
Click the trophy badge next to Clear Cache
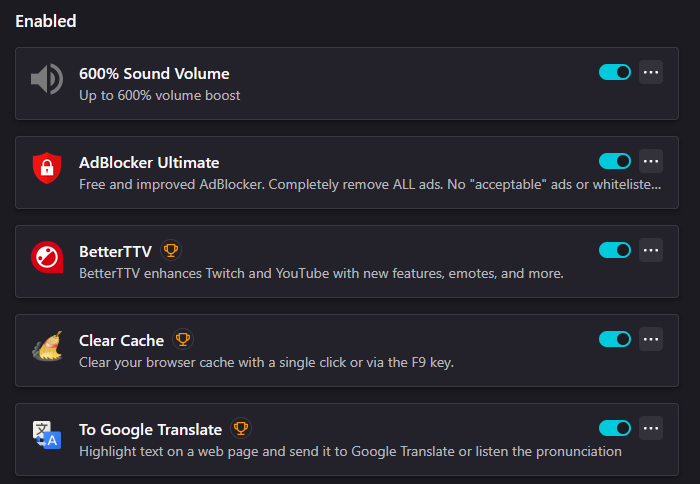182,339
